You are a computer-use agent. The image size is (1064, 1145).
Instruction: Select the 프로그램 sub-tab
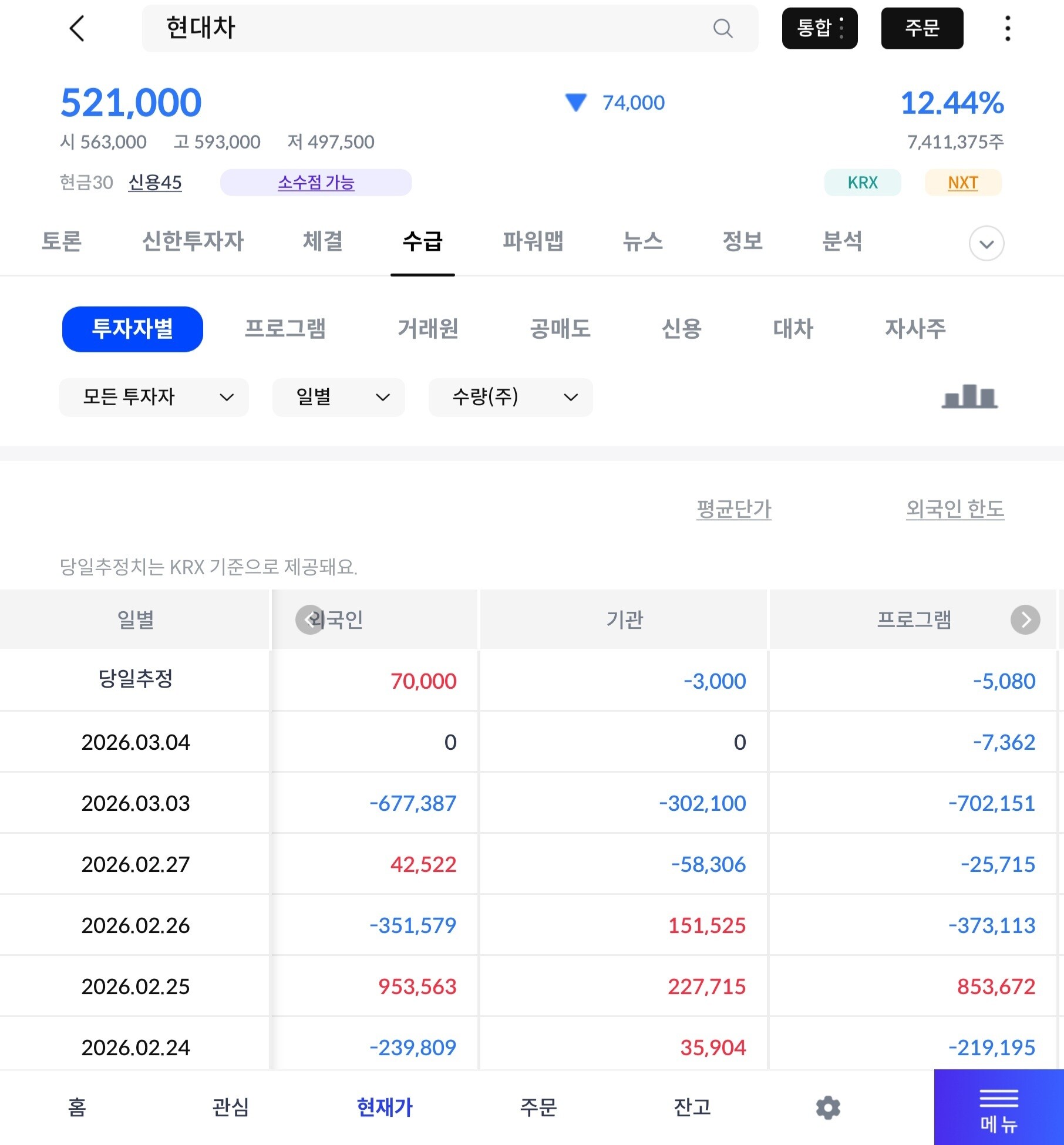[x=285, y=329]
